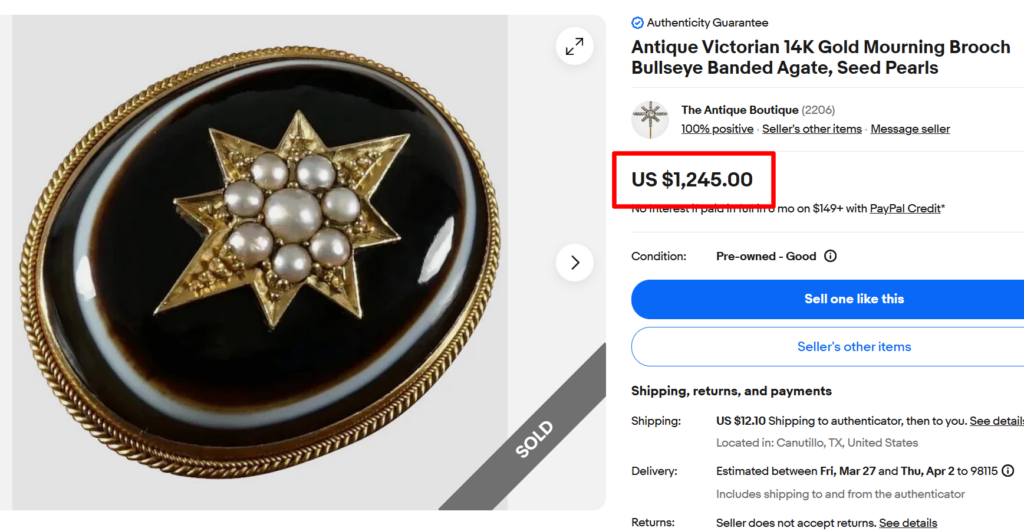Image resolution: width=1024 pixels, height=531 pixels.
Task: Click the Authenticity Guarantee checkmark icon
Action: (638, 23)
